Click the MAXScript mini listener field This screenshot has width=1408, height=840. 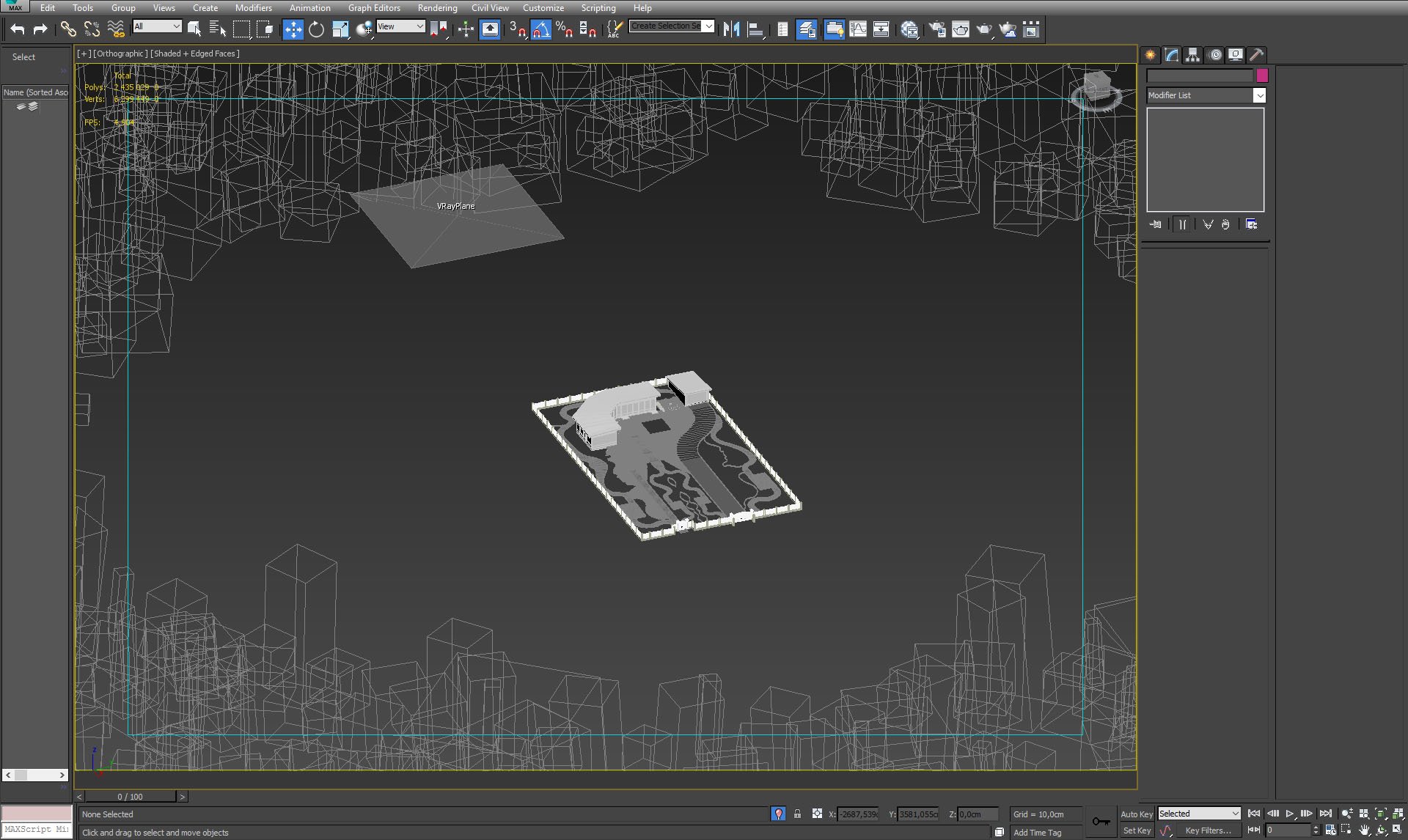[x=37, y=829]
